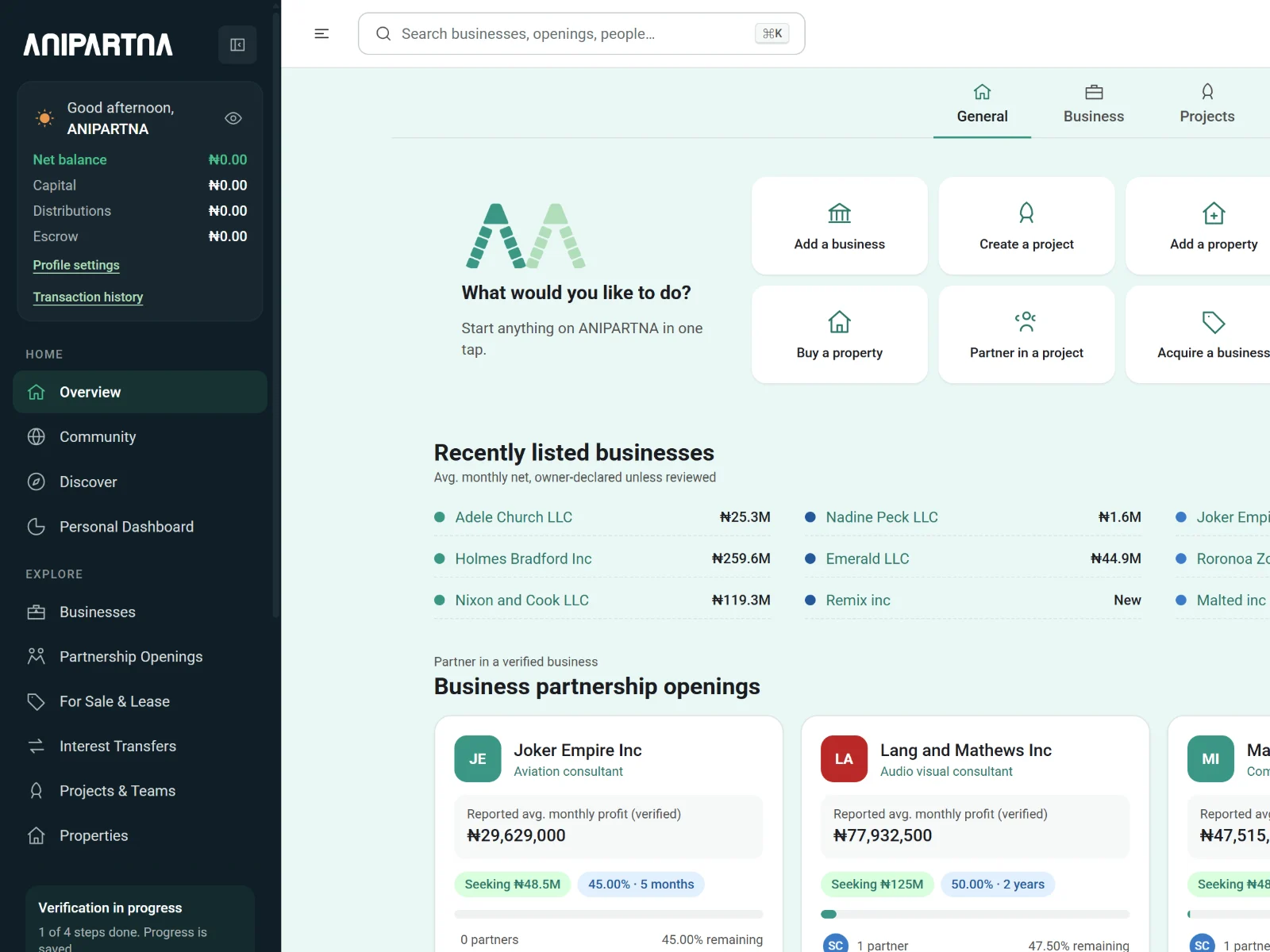Open Personal Dashboard chart icon
The height and width of the screenshot is (952, 1270).
coord(37,527)
